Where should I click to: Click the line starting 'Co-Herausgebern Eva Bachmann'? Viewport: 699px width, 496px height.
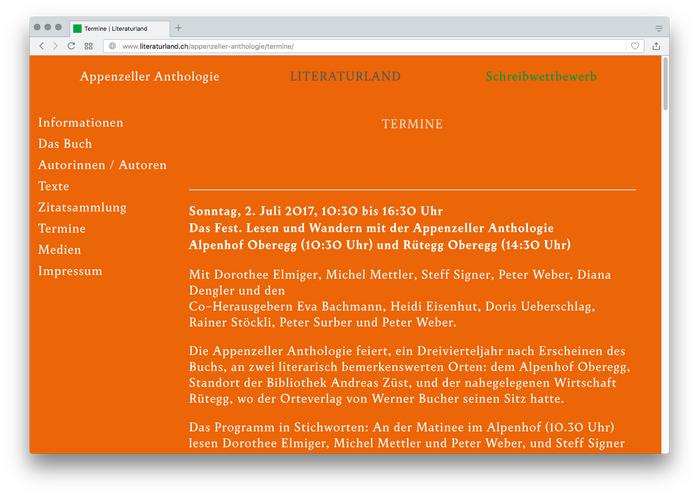(392, 307)
